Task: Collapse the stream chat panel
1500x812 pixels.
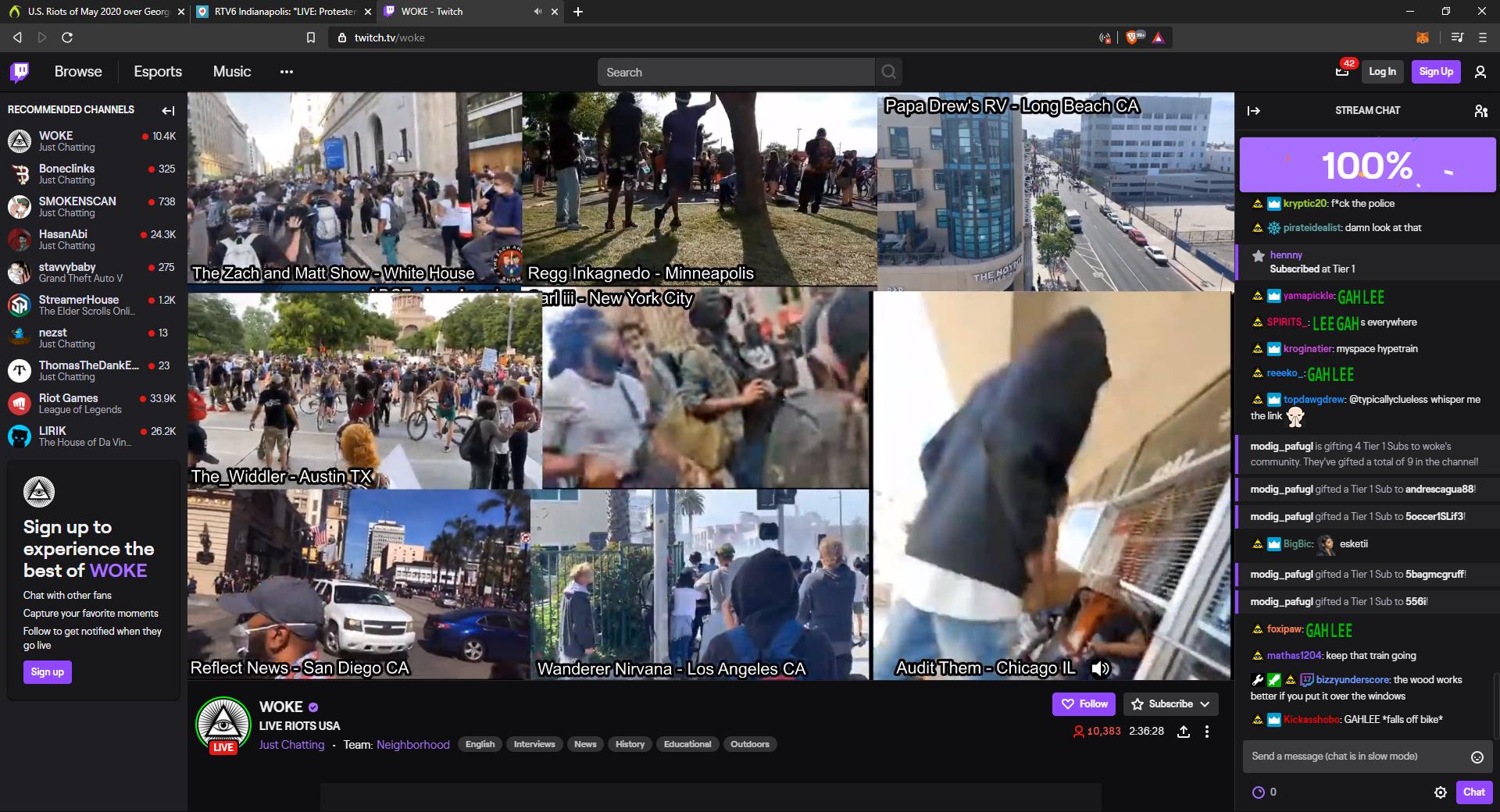Action: click(1254, 111)
